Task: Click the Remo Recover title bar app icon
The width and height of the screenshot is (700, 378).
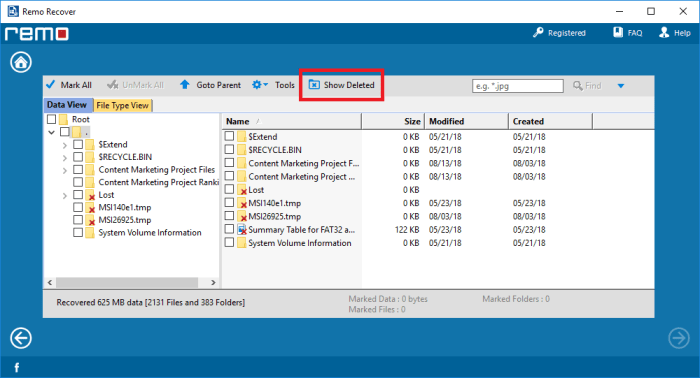Action: click(13, 11)
